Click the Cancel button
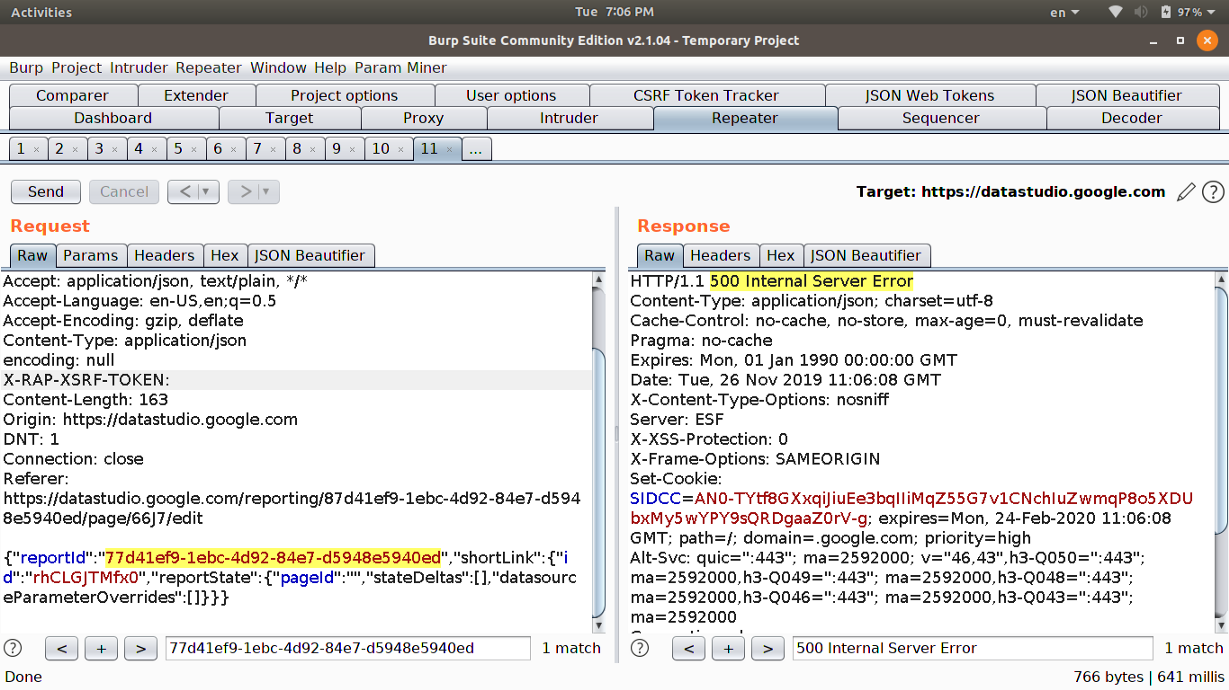Viewport: 1229px width, 690px height. (x=124, y=192)
